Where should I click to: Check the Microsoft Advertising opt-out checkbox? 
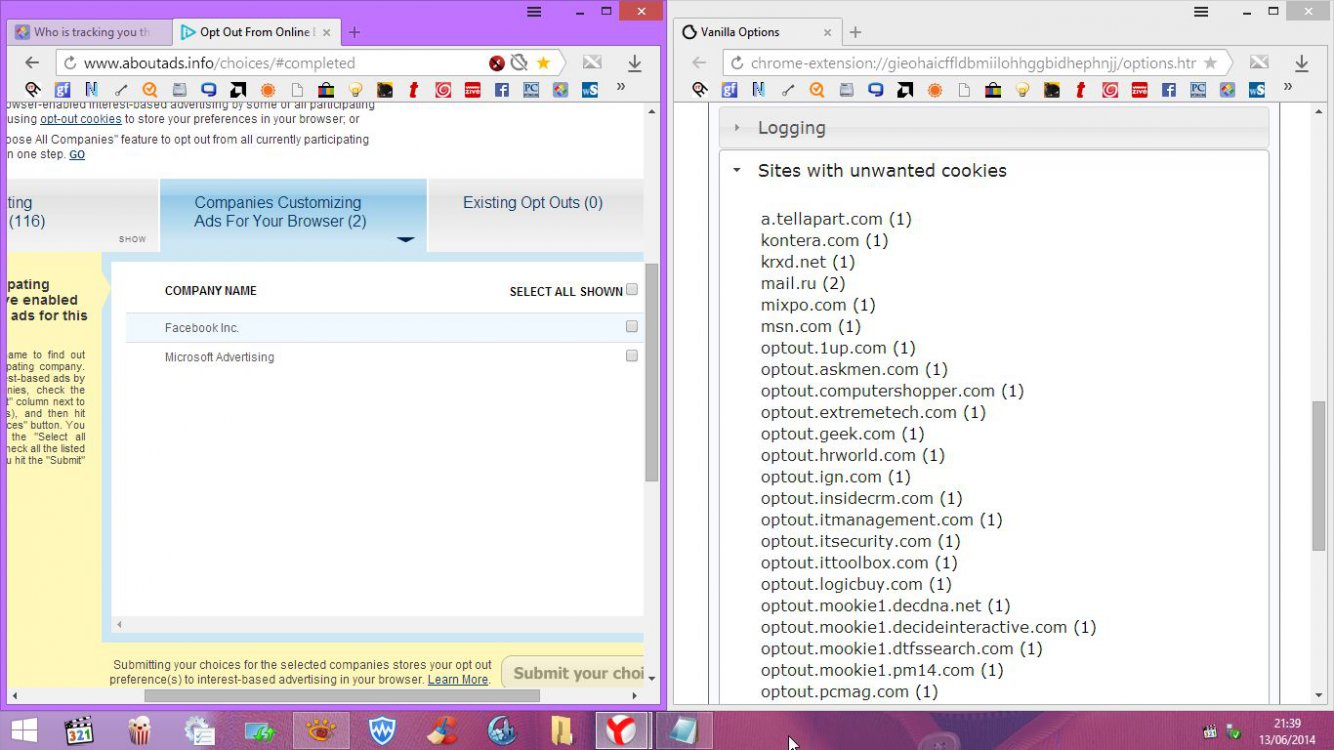[632, 355]
